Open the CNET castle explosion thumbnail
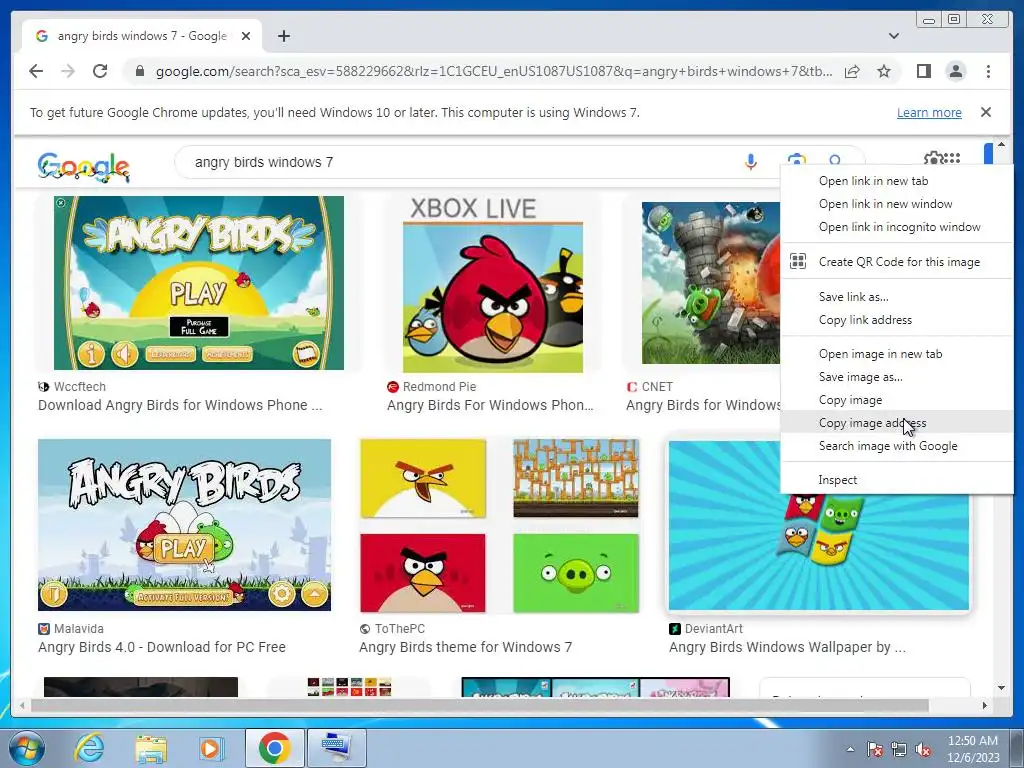The height and width of the screenshot is (768, 1024). pyautogui.click(x=711, y=283)
